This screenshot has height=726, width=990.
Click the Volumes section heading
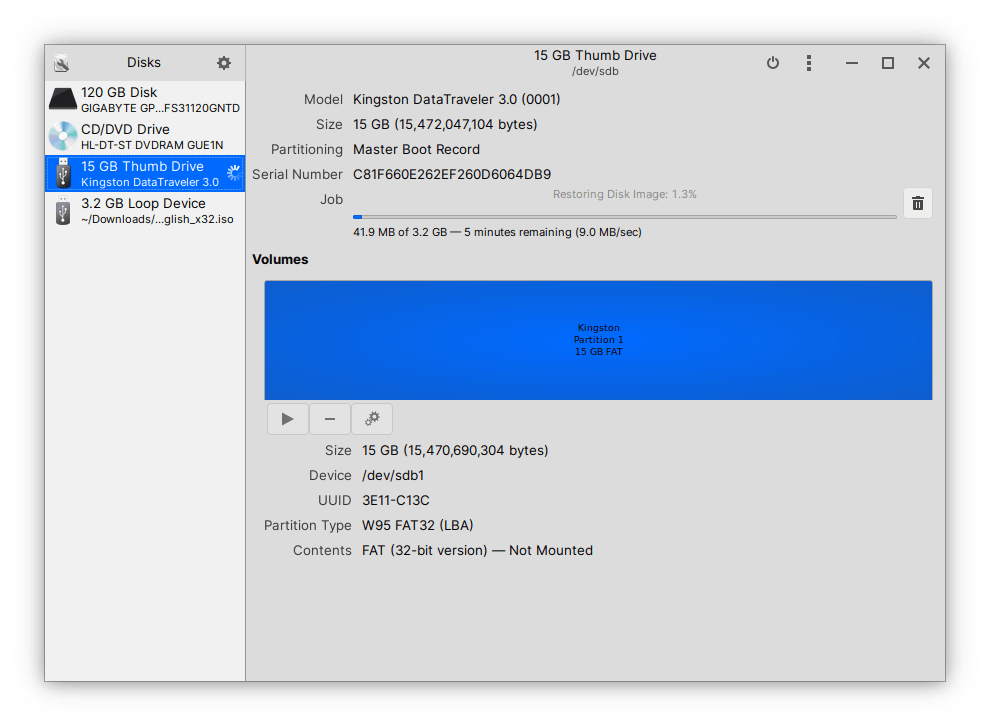coord(280,259)
